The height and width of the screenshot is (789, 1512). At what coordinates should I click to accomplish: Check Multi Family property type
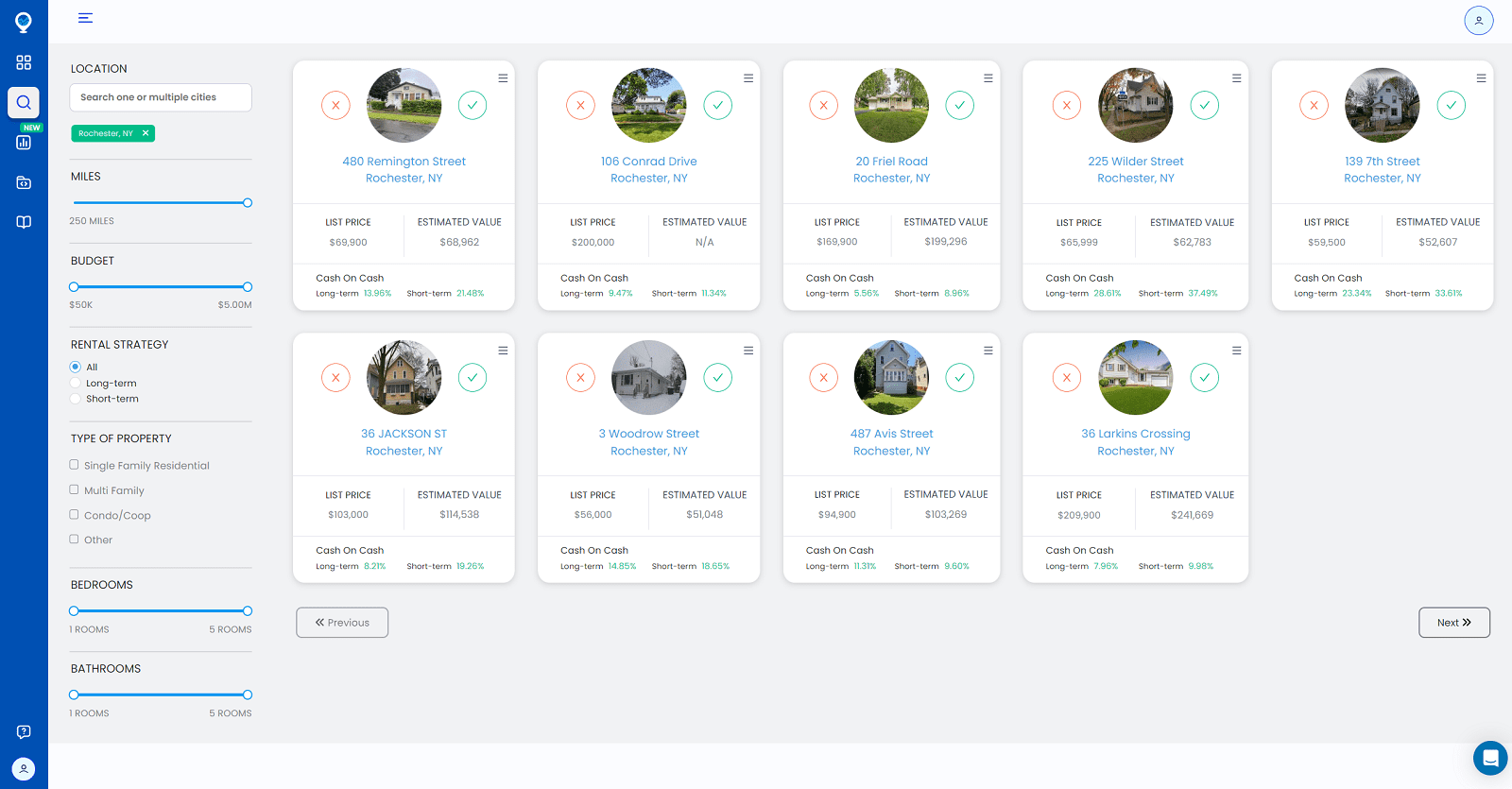coord(74,489)
